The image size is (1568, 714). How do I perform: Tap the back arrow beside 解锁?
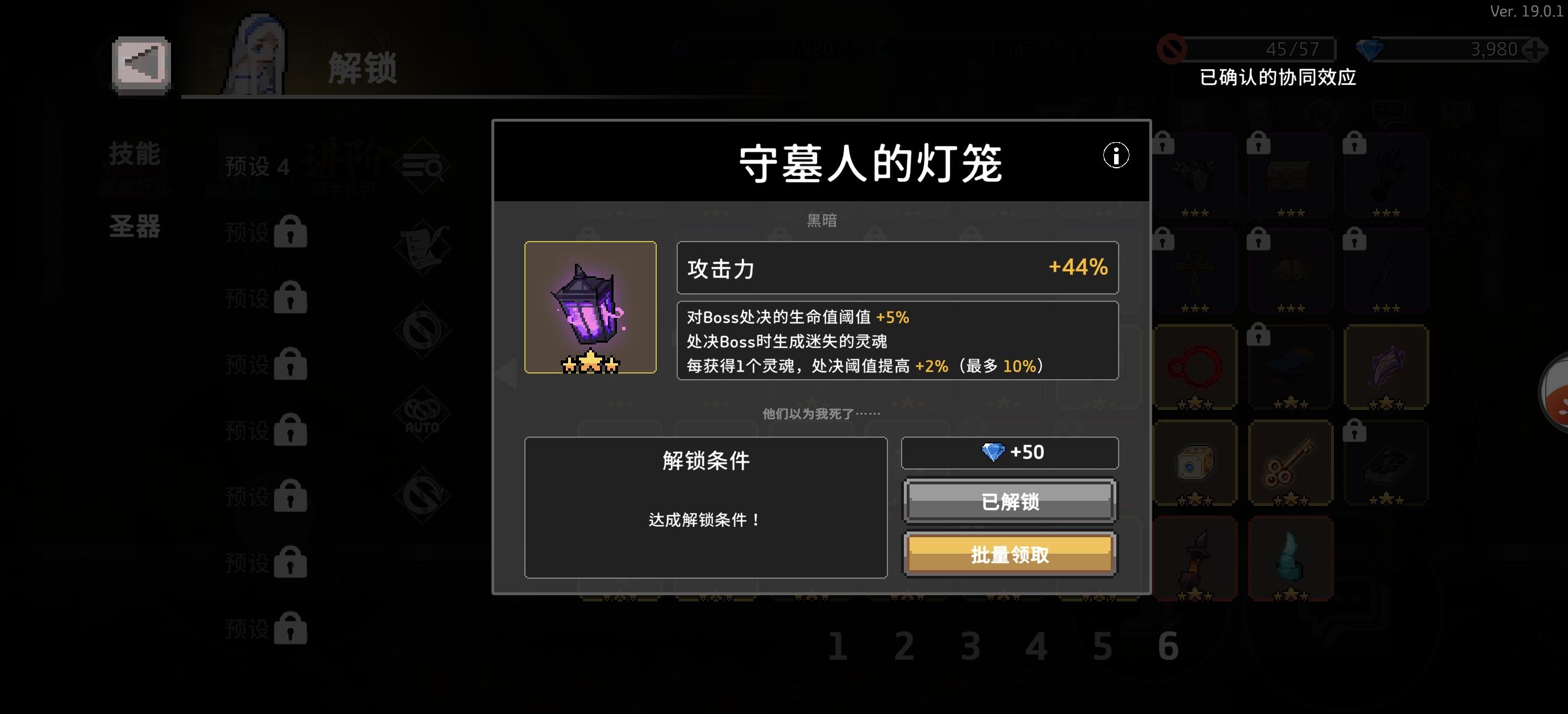point(141,65)
